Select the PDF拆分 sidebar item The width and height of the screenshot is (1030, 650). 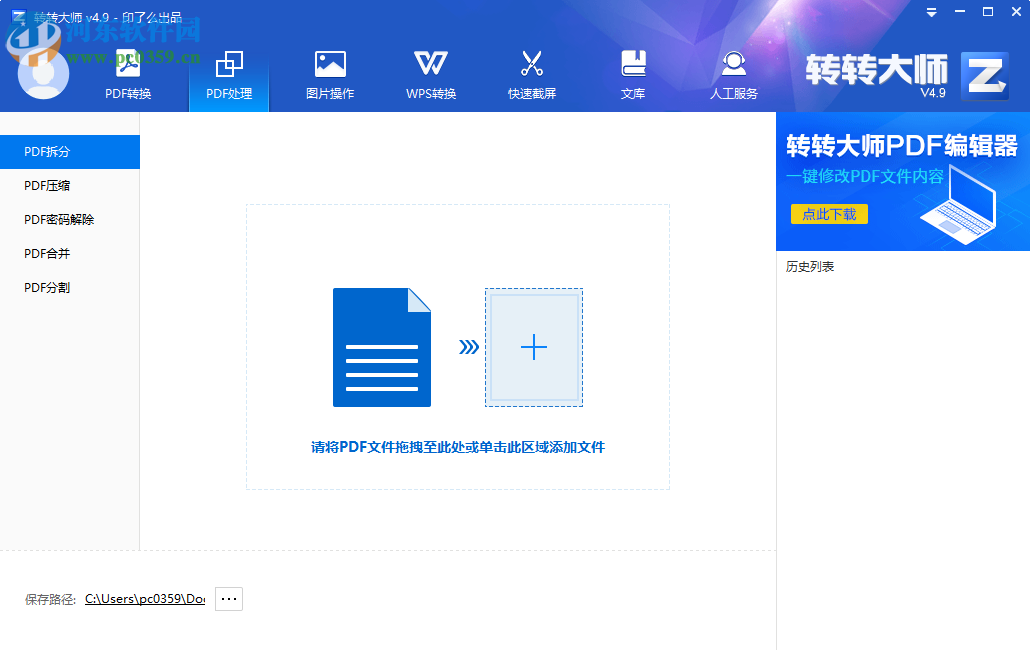click(x=46, y=151)
